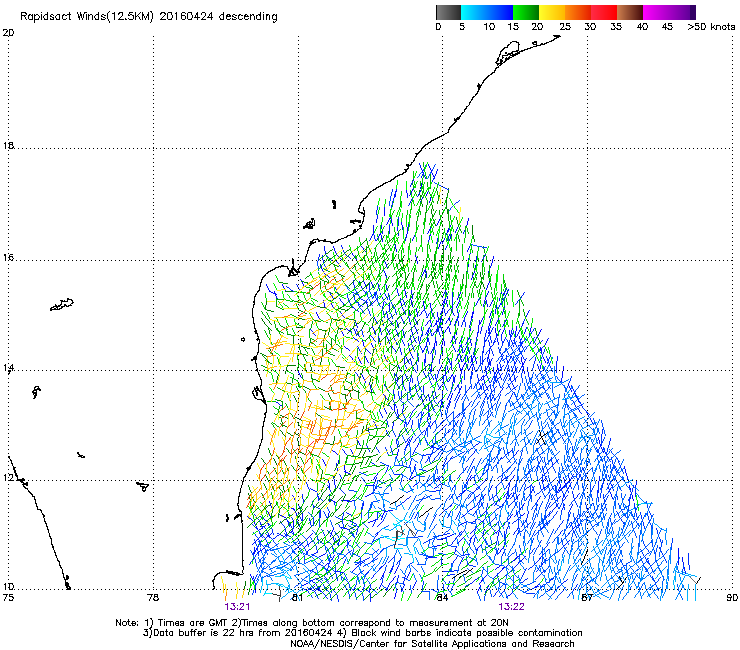
Task: Click the orange 25-30 knots legend swatch
Action: (x=578, y=12)
